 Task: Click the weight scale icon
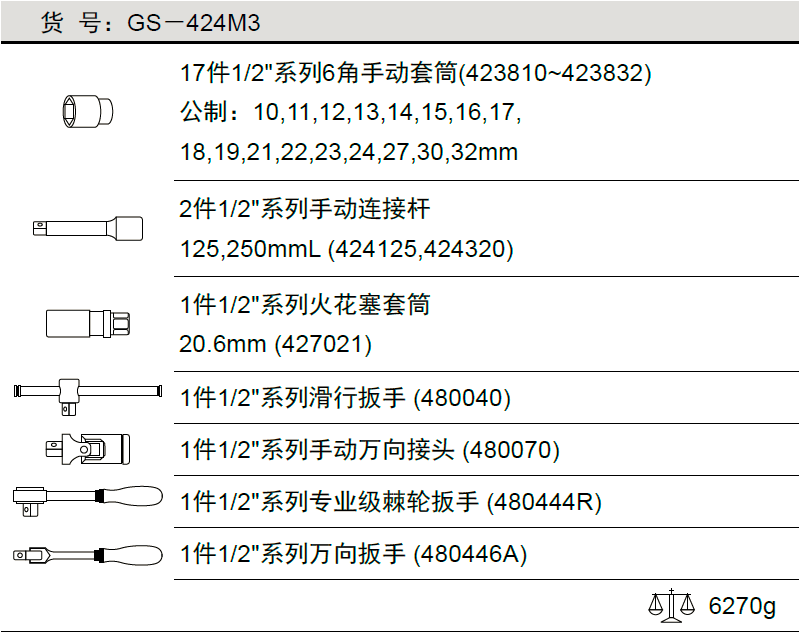[x=670, y=604]
